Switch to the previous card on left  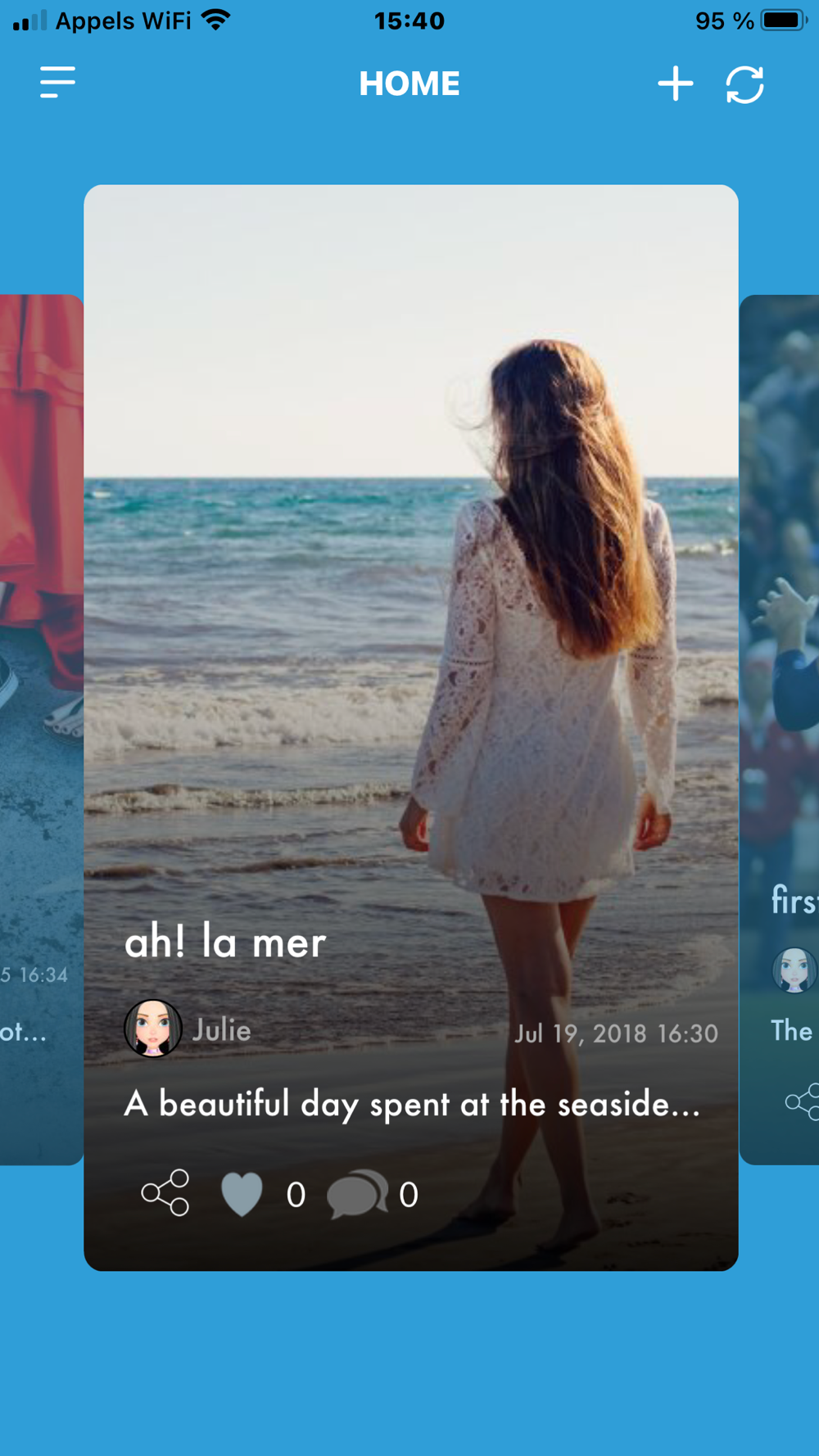click(x=41, y=729)
